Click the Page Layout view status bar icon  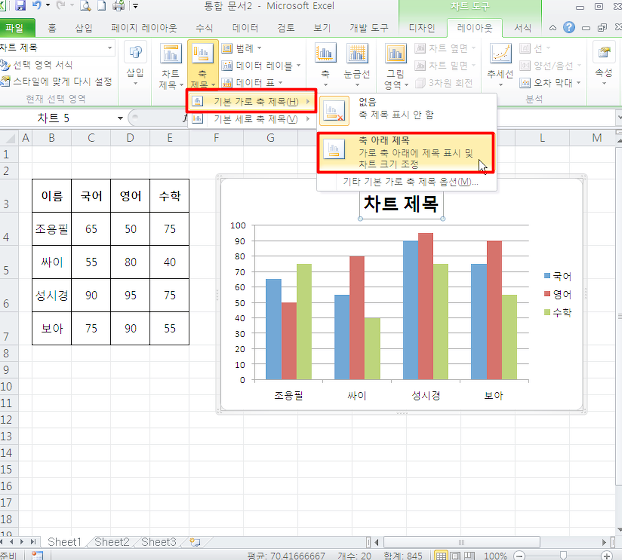click(x=455, y=555)
